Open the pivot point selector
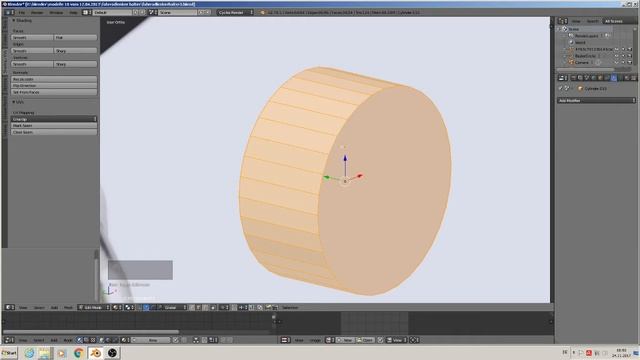This screenshot has width=640, height=360. (129, 307)
